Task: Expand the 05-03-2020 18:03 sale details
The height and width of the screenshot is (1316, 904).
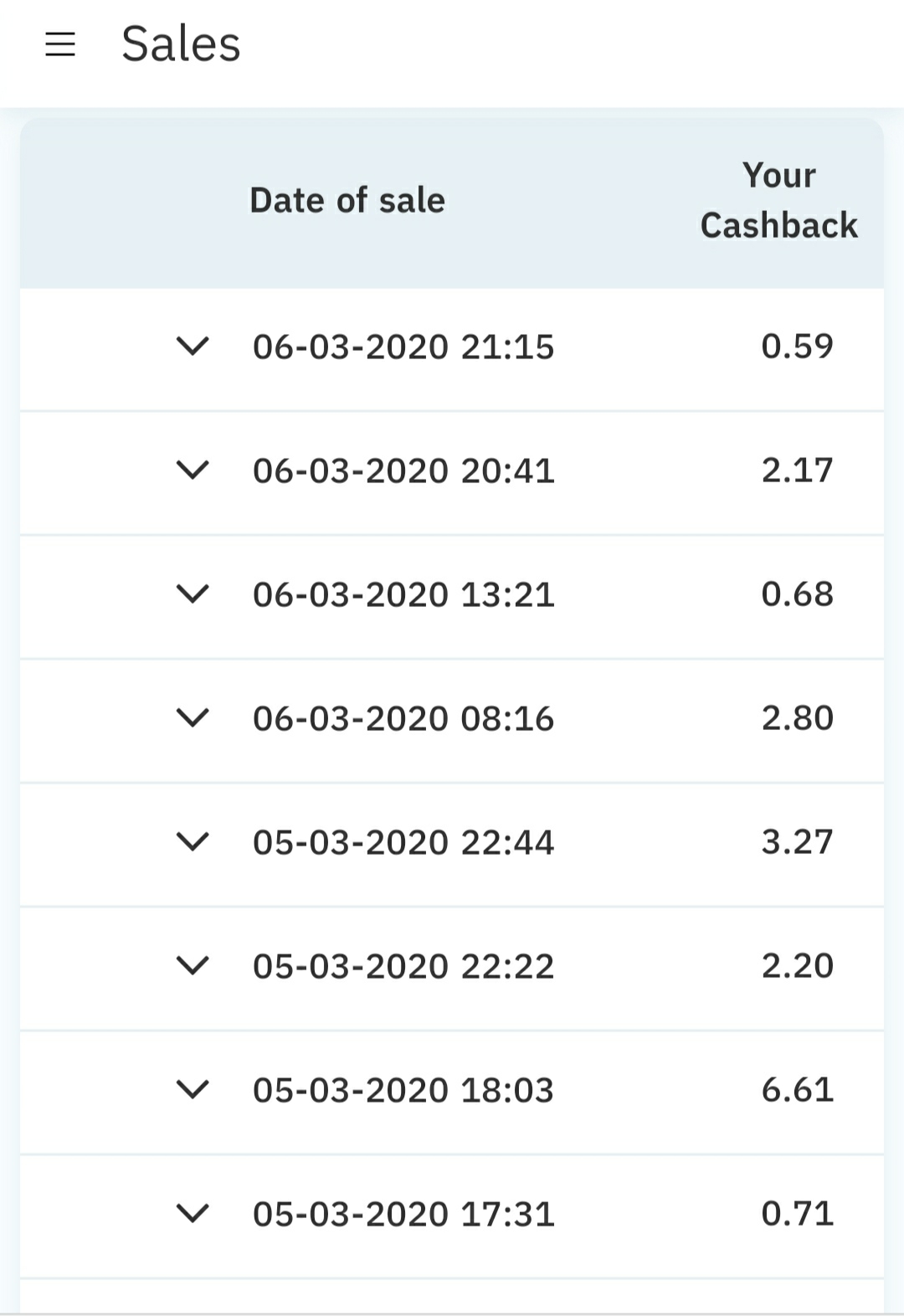Action: pyautogui.click(x=193, y=1089)
